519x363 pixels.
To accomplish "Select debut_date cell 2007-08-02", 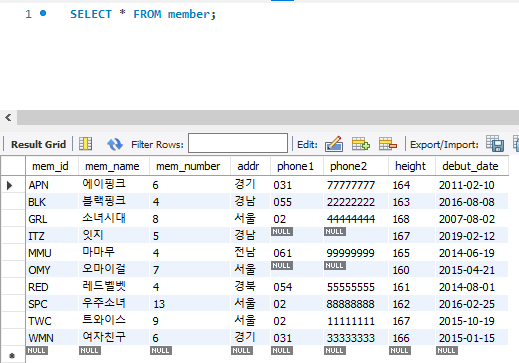I will click(472, 219).
